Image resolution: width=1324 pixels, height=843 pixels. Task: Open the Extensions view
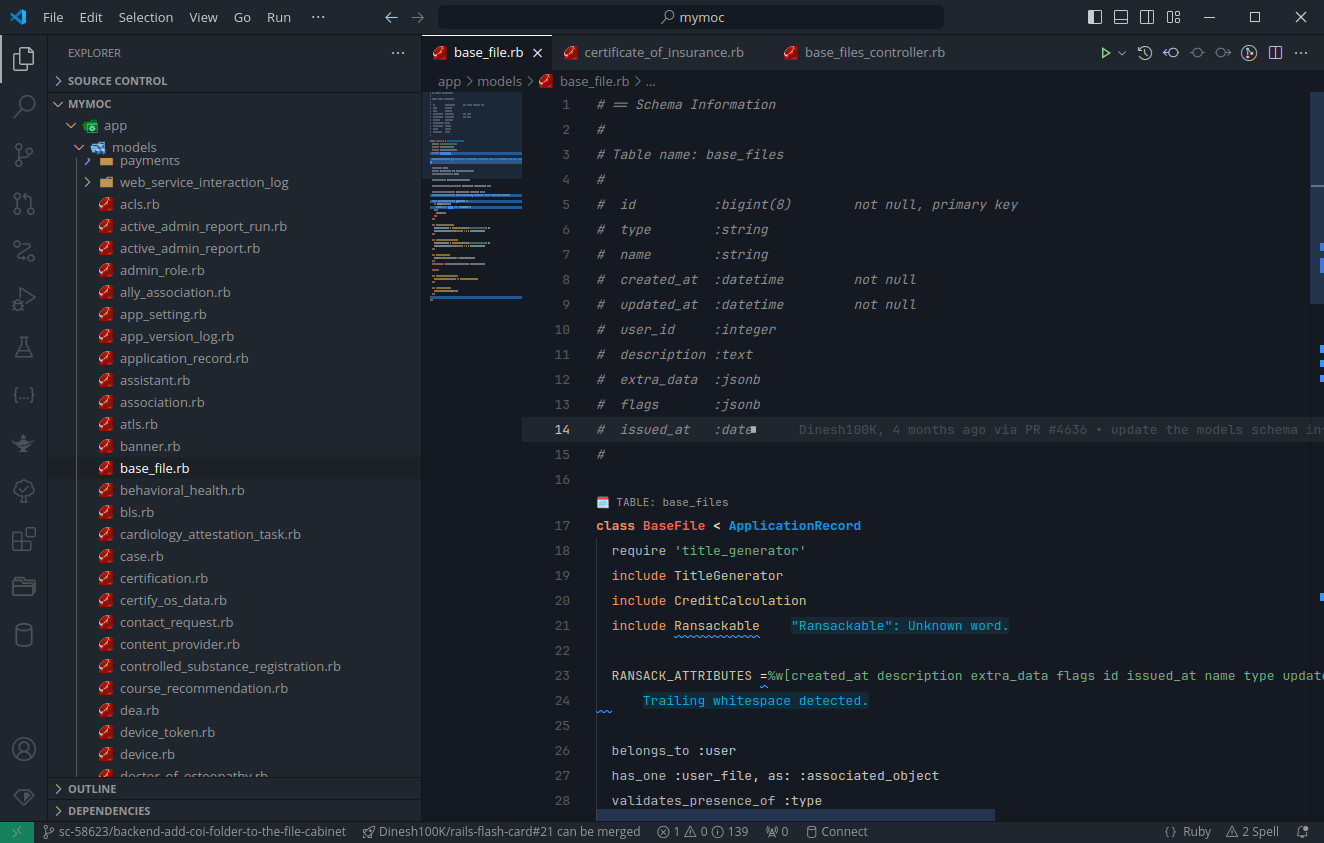coord(24,540)
